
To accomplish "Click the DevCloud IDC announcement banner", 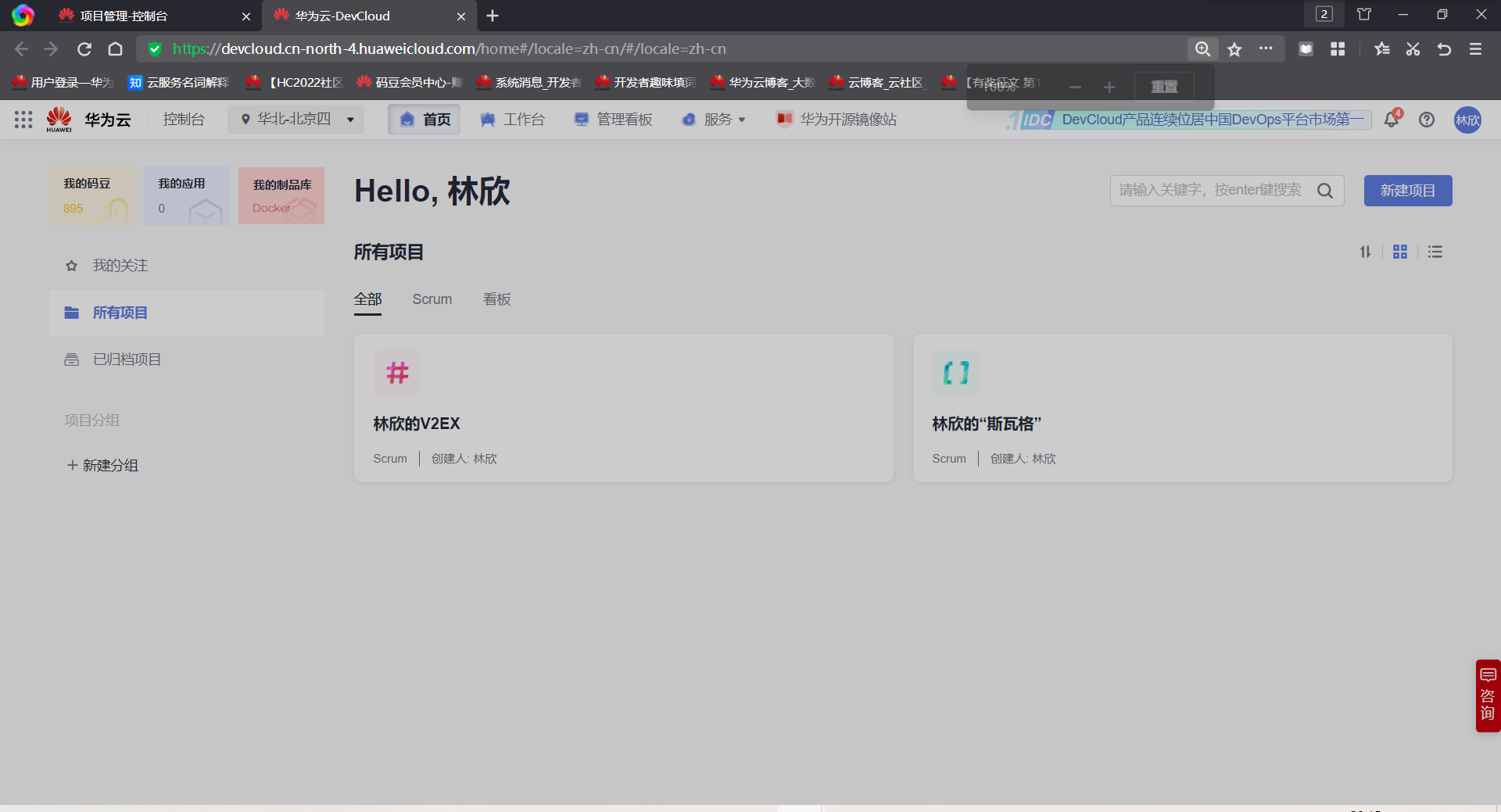I will [1188, 120].
